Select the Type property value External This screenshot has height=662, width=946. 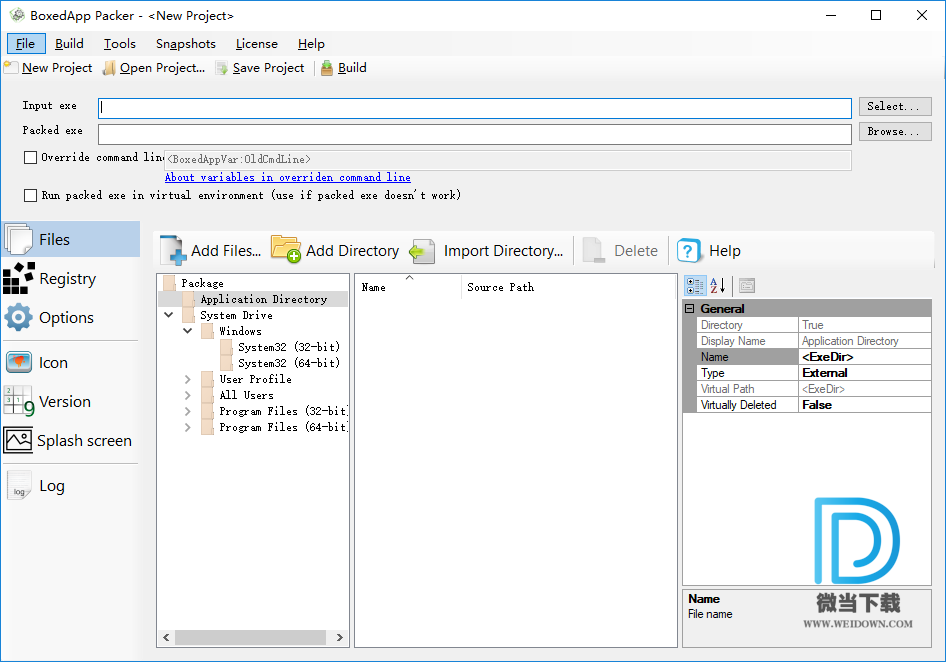pyautogui.click(x=865, y=373)
